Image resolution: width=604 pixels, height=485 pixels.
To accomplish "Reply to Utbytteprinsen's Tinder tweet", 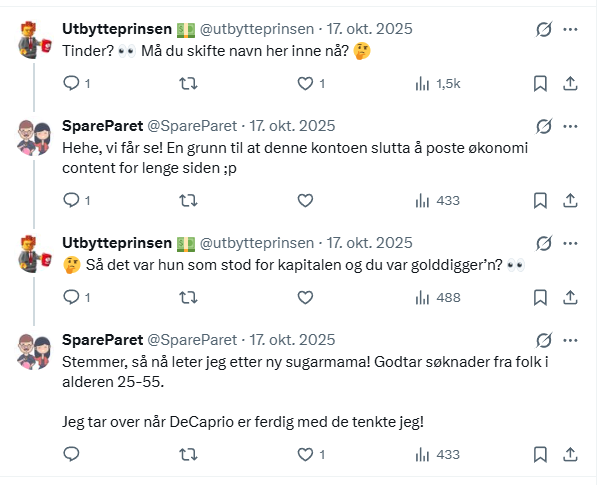I will pos(71,84).
